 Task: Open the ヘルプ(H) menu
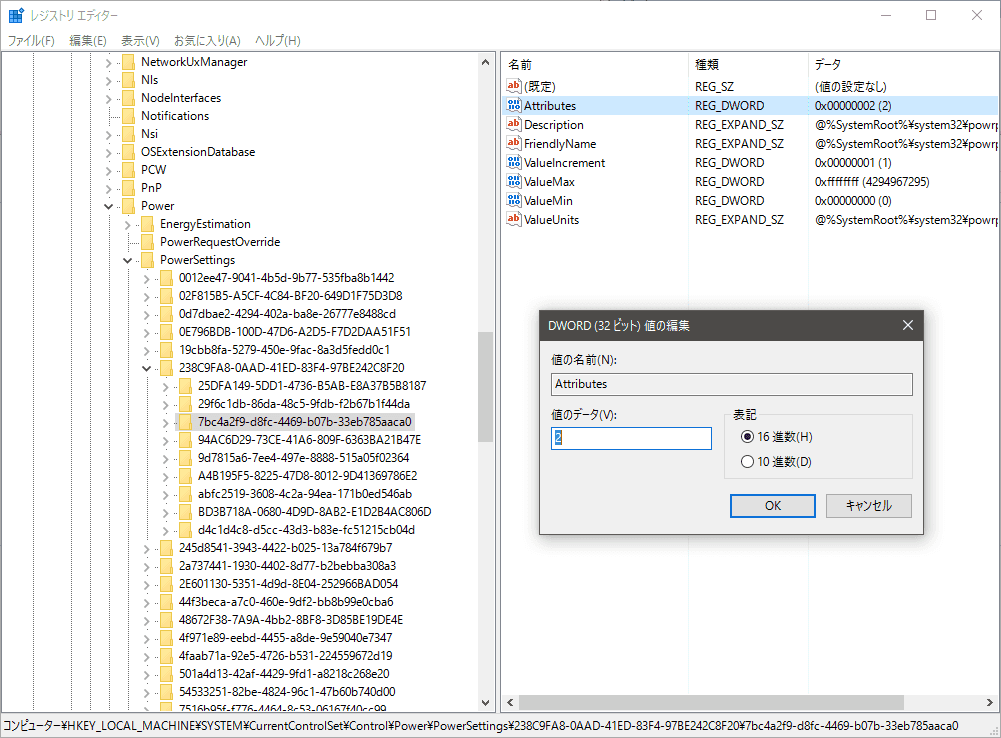[x=278, y=41]
